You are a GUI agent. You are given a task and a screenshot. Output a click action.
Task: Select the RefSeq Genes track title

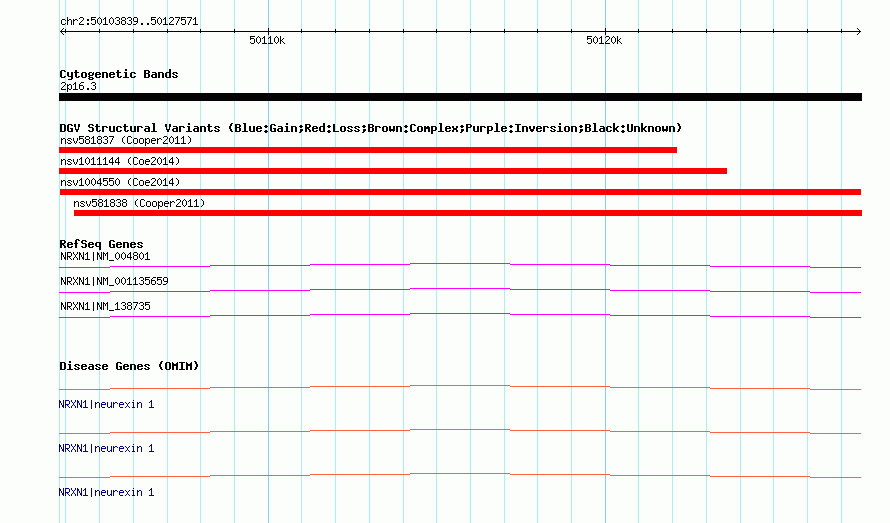pos(101,244)
